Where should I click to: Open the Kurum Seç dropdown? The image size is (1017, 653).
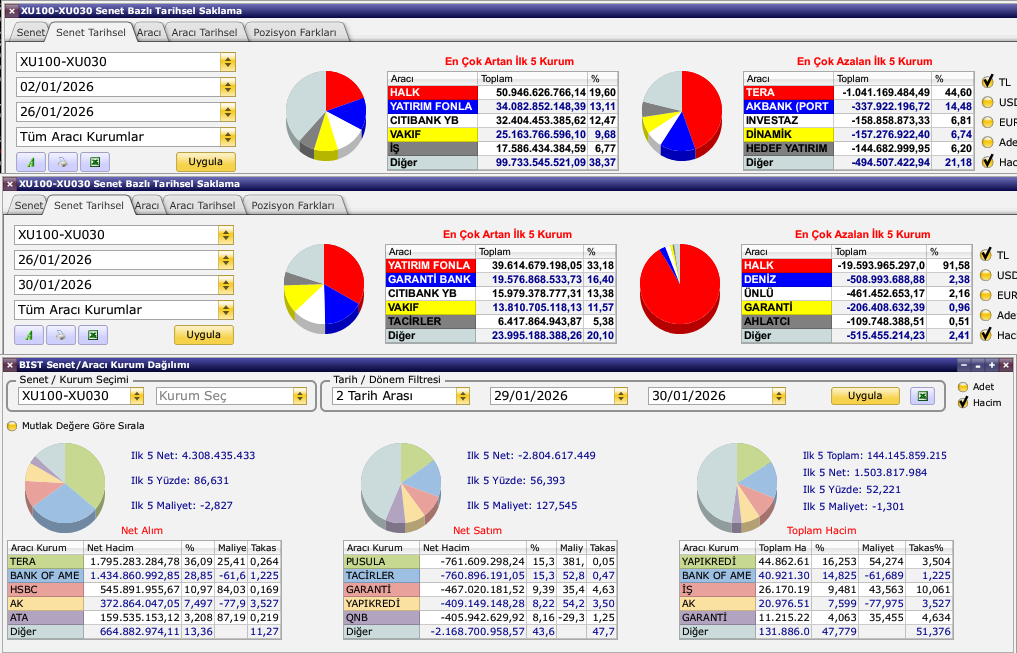[x=299, y=396]
